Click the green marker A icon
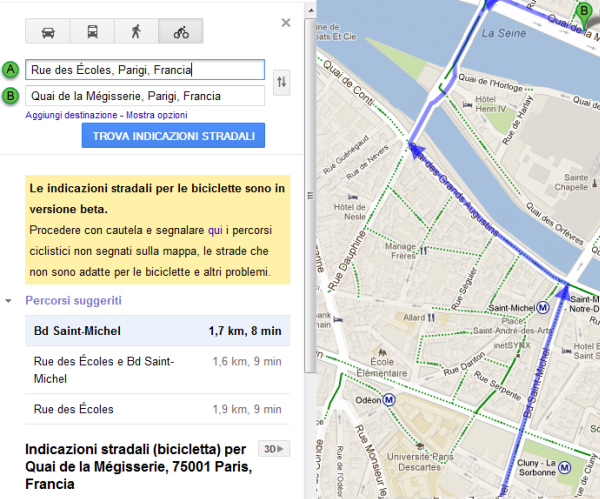Screen dimensions: 600x499 coord(10,70)
